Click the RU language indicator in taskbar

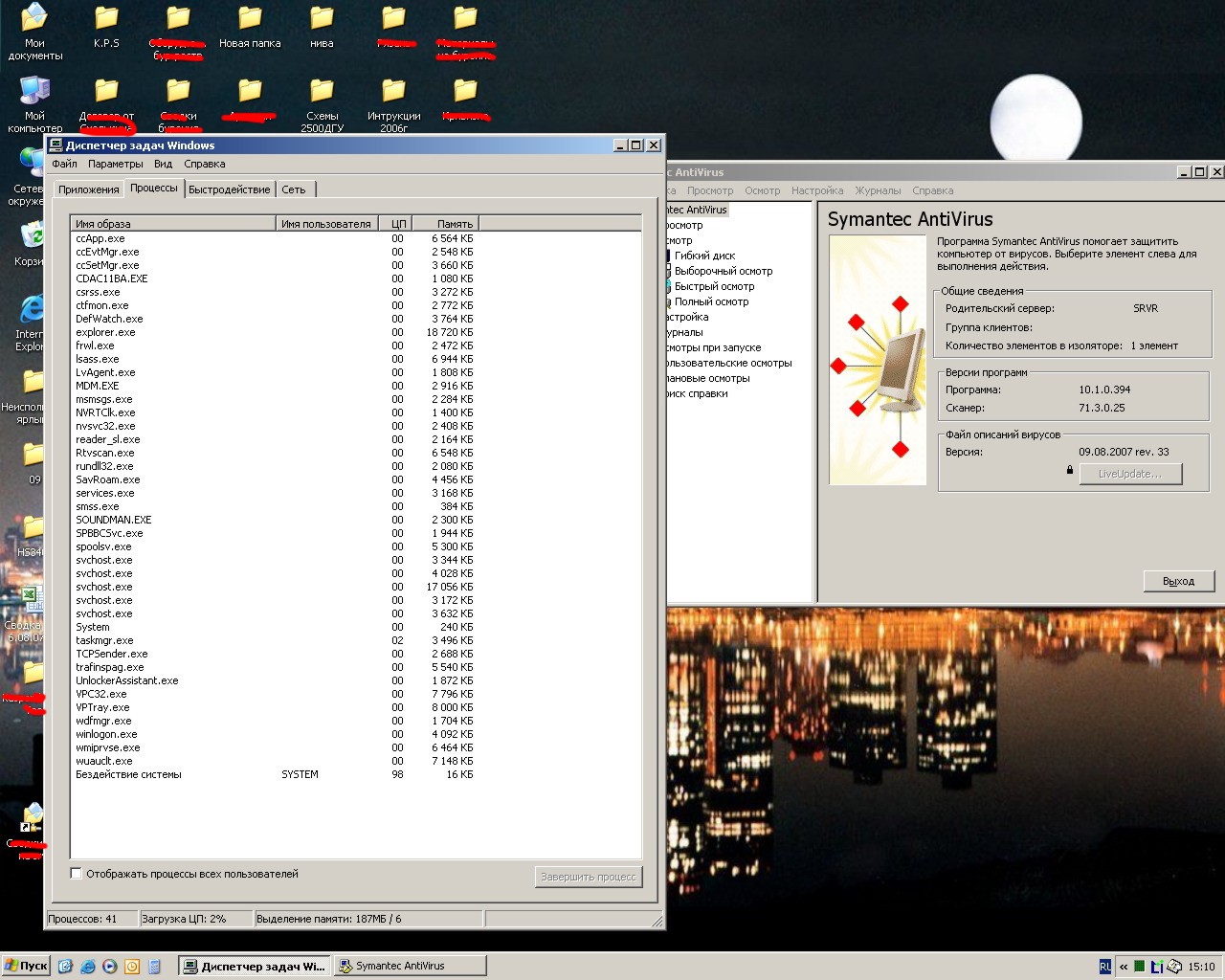[x=1105, y=967]
